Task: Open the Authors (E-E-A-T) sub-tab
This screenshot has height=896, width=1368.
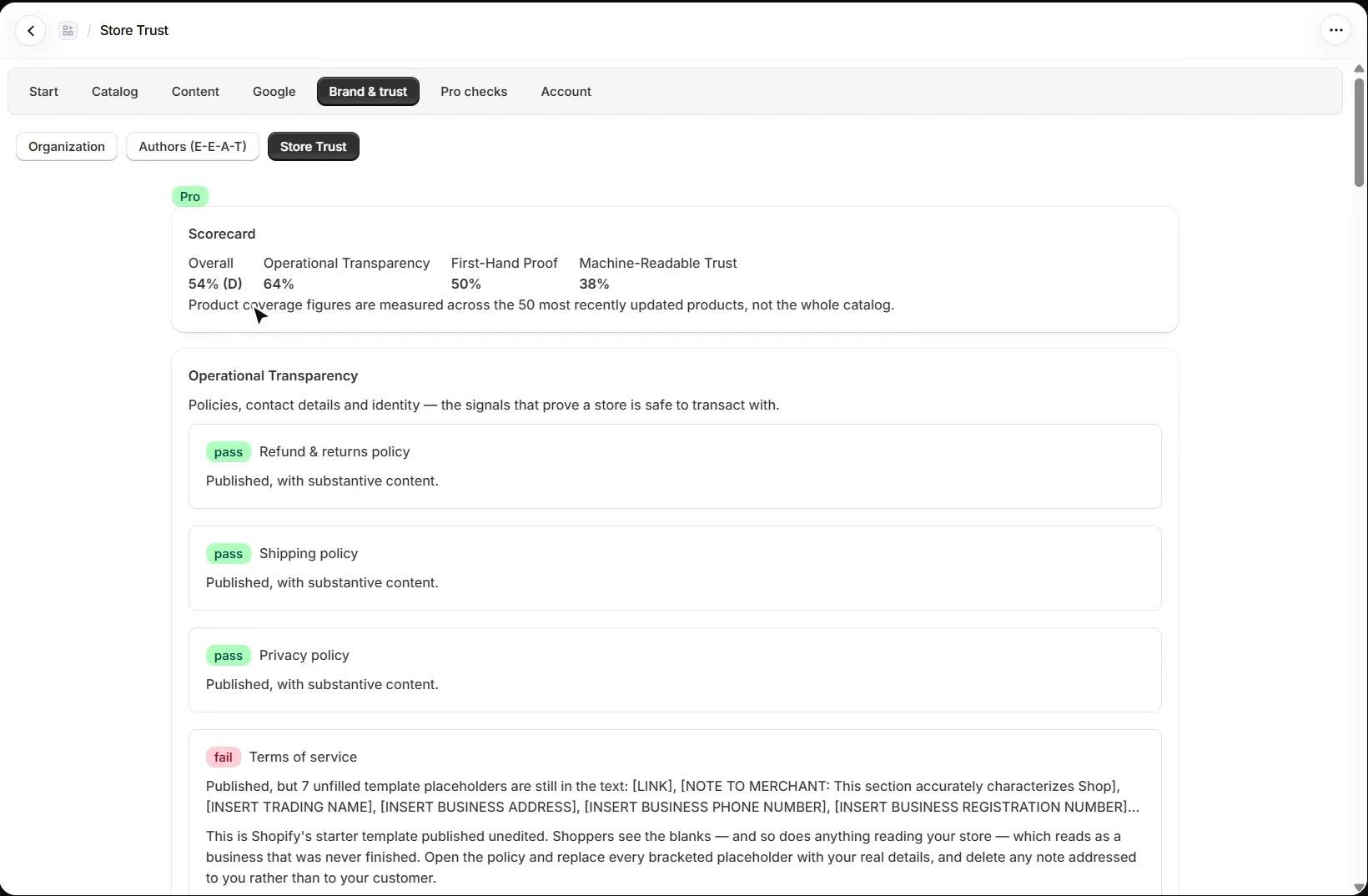Action: (193, 147)
